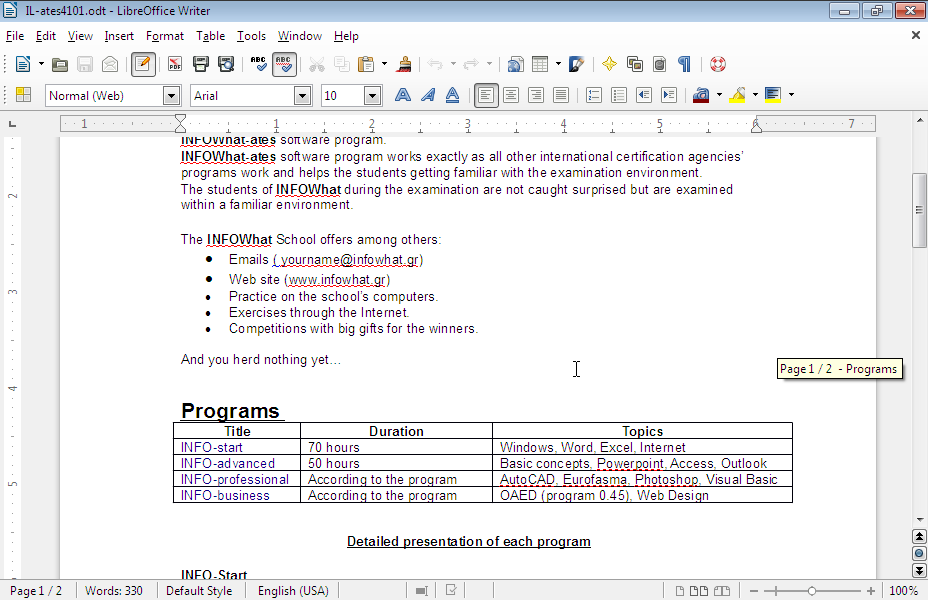Image resolution: width=928 pixels, height=600 pixels.
Task: Toggle Edit File mode
Action: pyautogui.click(x=143, y=64)
